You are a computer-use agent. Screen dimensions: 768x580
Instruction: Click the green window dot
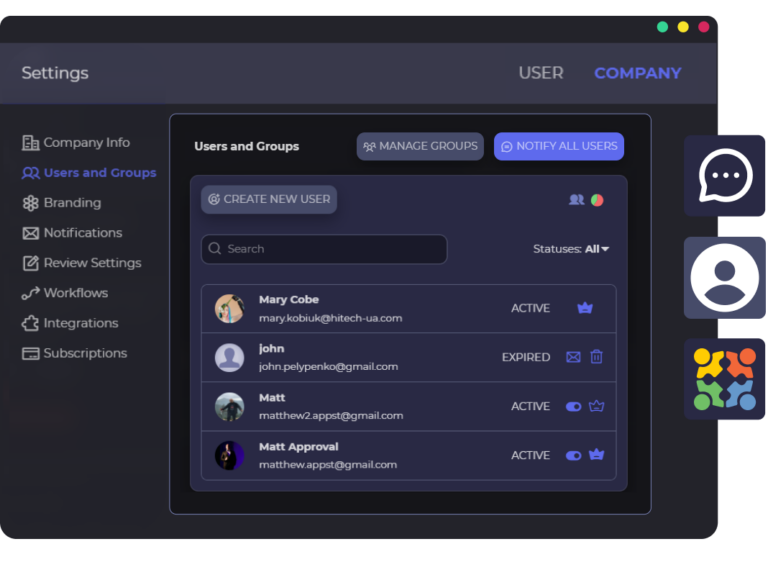pyautogui.click(x=662, y=27)
